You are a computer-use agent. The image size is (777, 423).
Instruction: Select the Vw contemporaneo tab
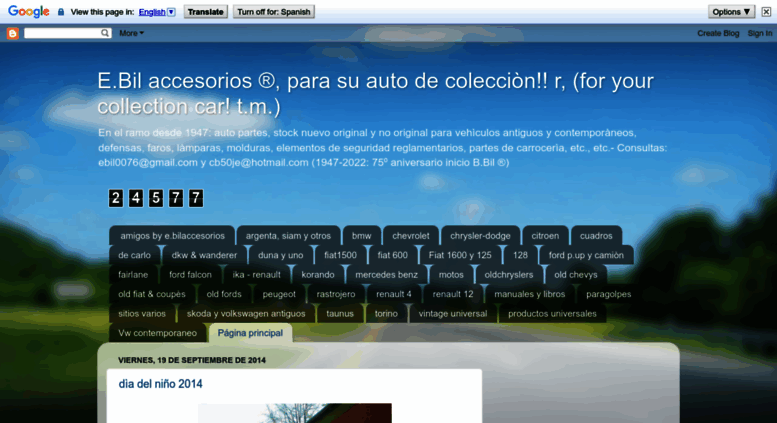click(158, 333)
